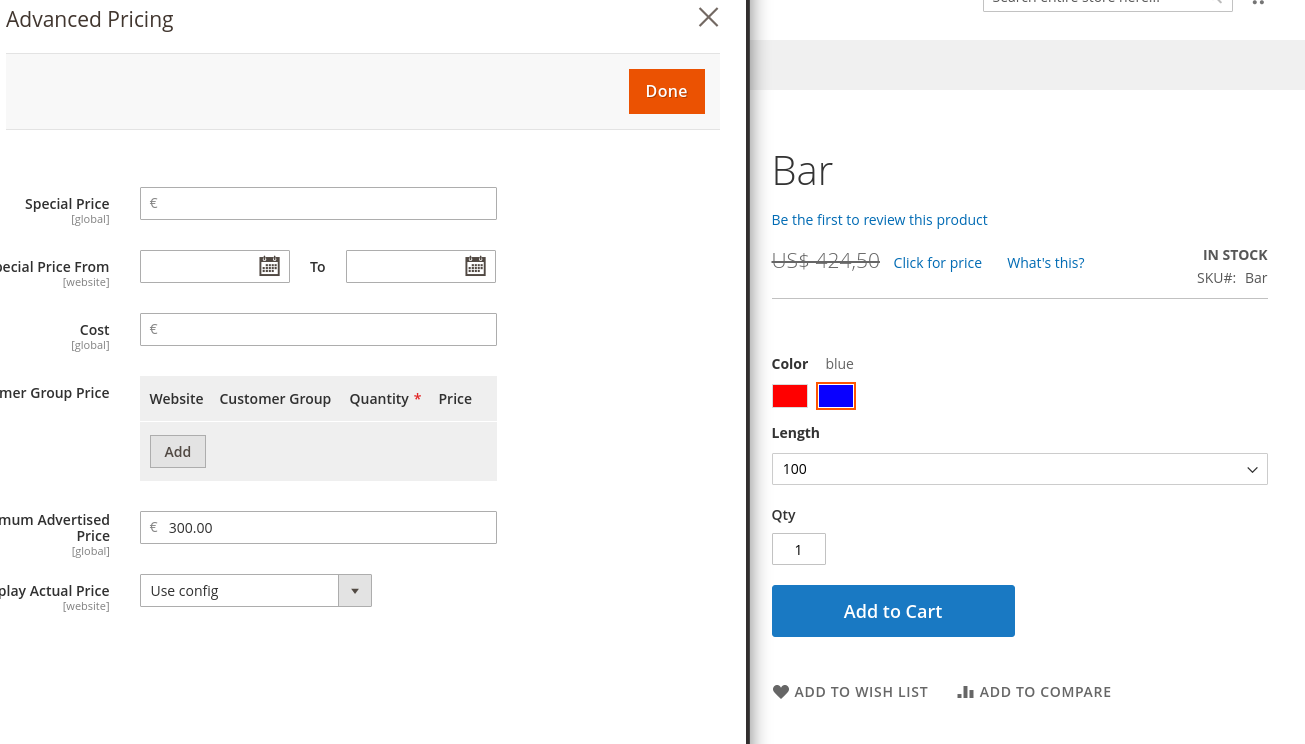Open the Special Price To calendar picker

[x=475, y=266]
